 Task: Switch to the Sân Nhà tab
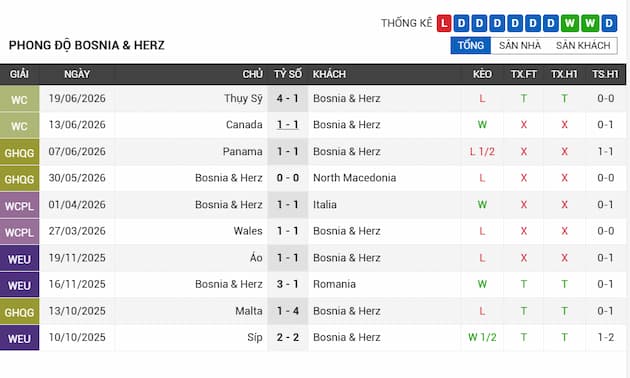click(520, 45)
